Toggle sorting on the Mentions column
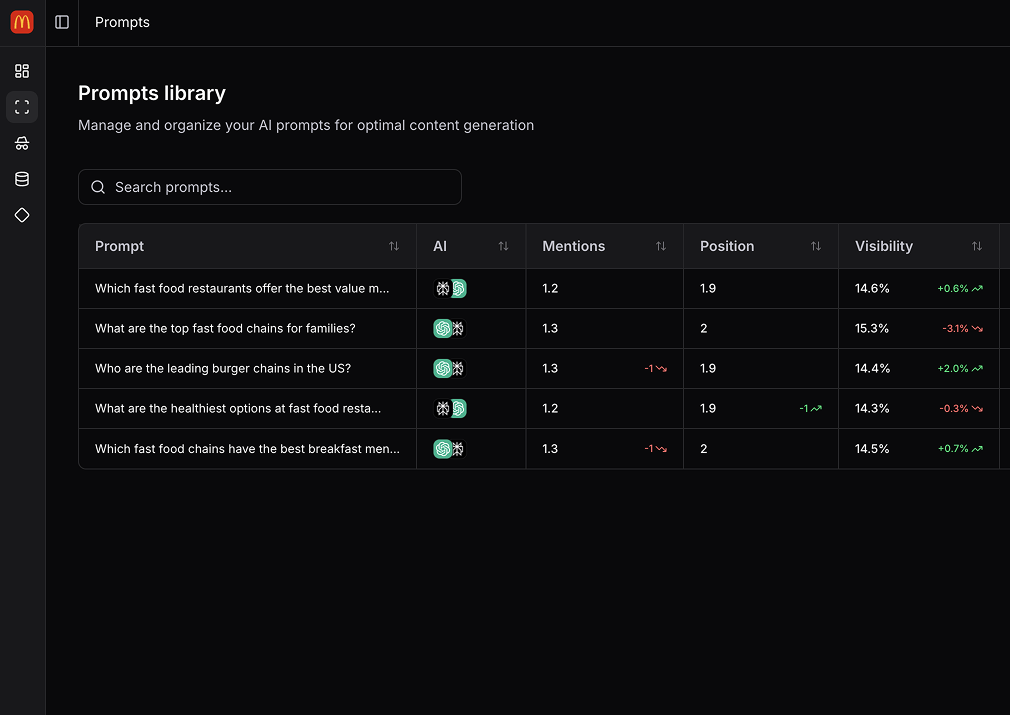This screenshot has height=715, width=1010. 660,246
